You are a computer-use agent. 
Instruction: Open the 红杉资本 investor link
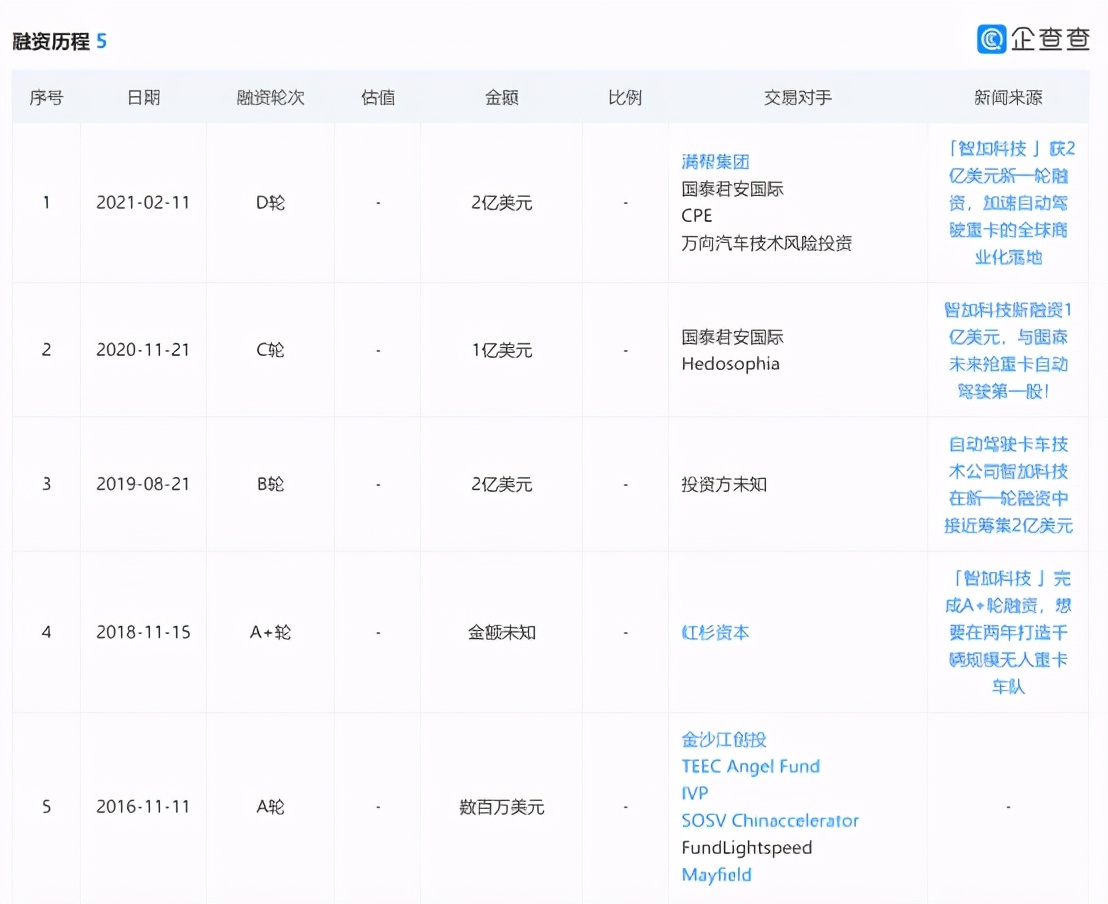(x=715, y=632)
